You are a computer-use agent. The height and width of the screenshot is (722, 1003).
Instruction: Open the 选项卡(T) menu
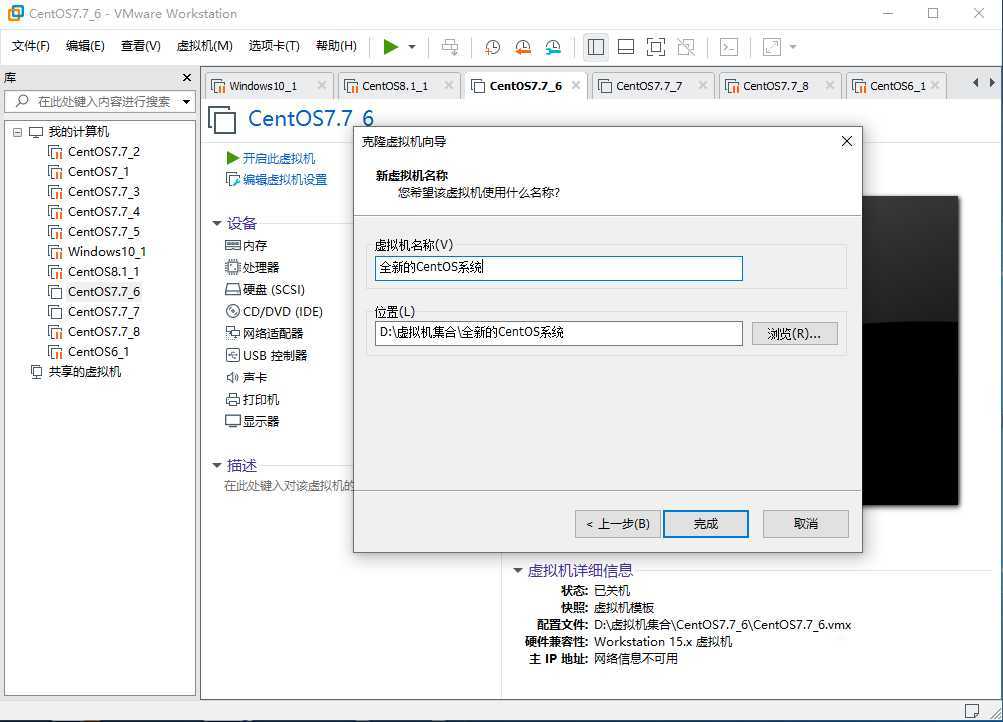tap(274, 45)
